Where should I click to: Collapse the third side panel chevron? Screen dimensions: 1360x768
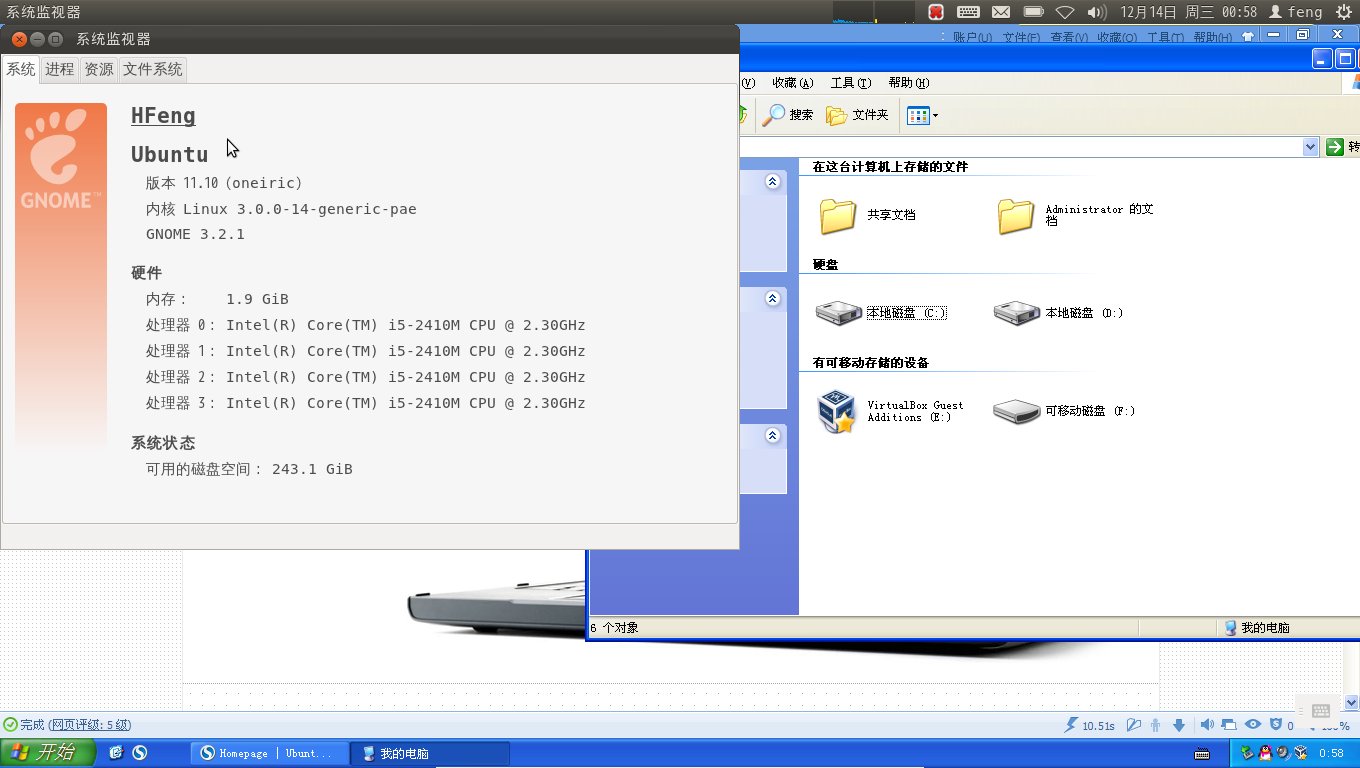pyautogui.click(x=772, y=436)
